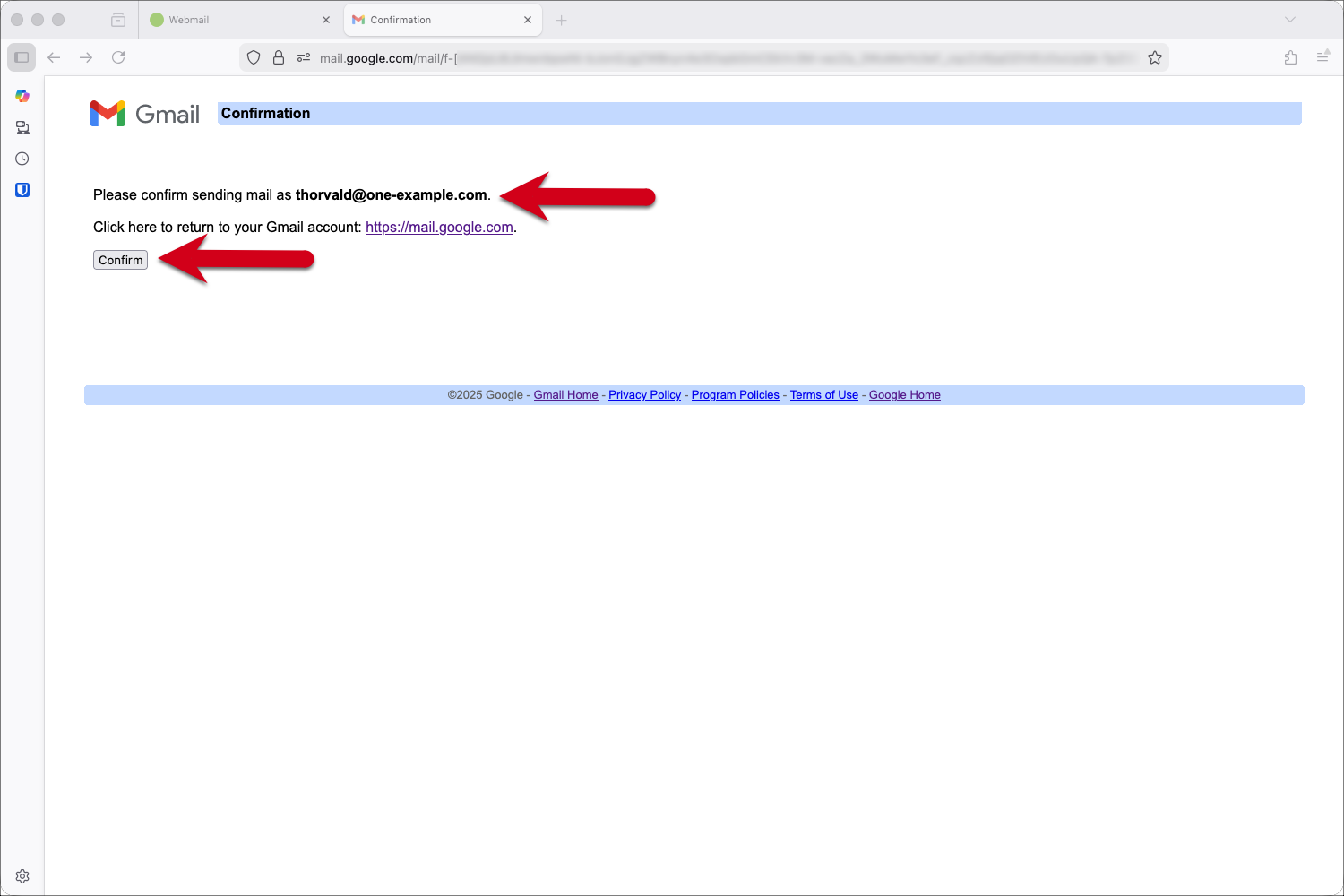Open the https://mail.google.com link
The image size is (1344, 896).
[438, 227]
